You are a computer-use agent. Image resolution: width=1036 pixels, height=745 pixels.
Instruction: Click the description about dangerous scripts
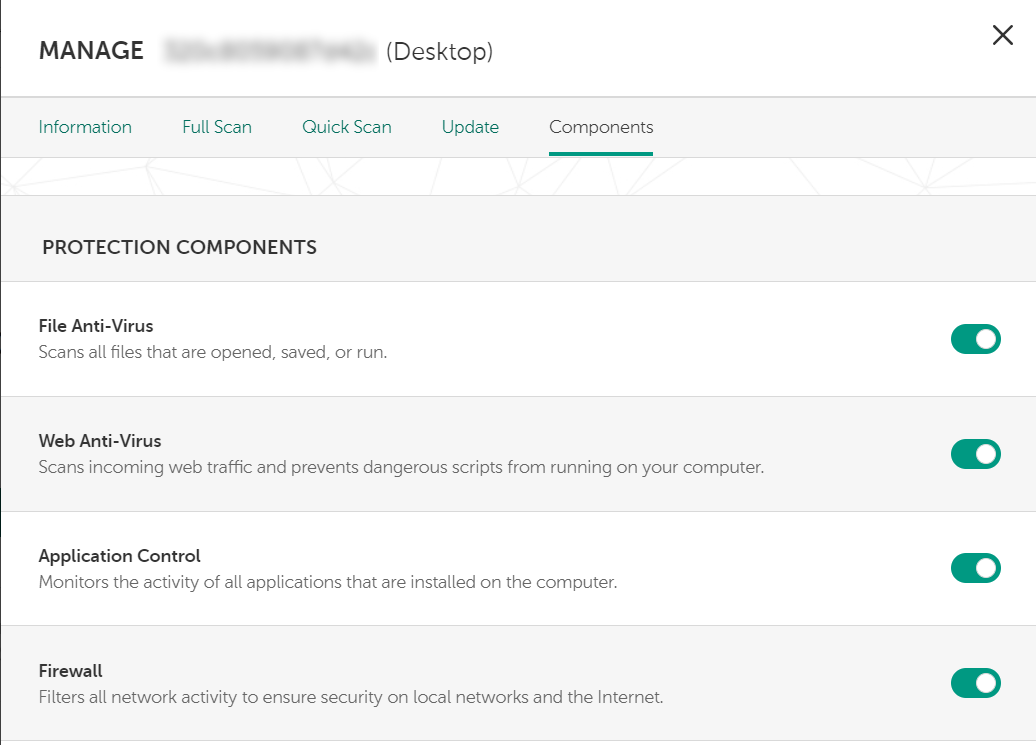401,467
